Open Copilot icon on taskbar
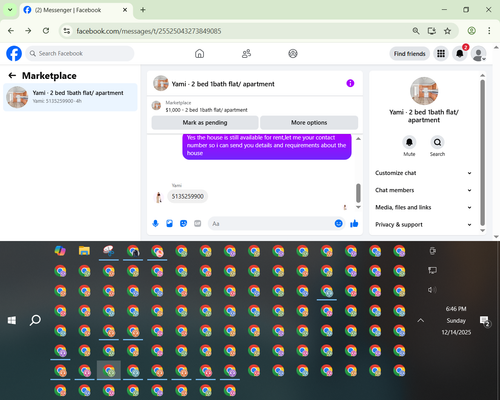This screenshot has width=500, height=400. tap(60, 251)
